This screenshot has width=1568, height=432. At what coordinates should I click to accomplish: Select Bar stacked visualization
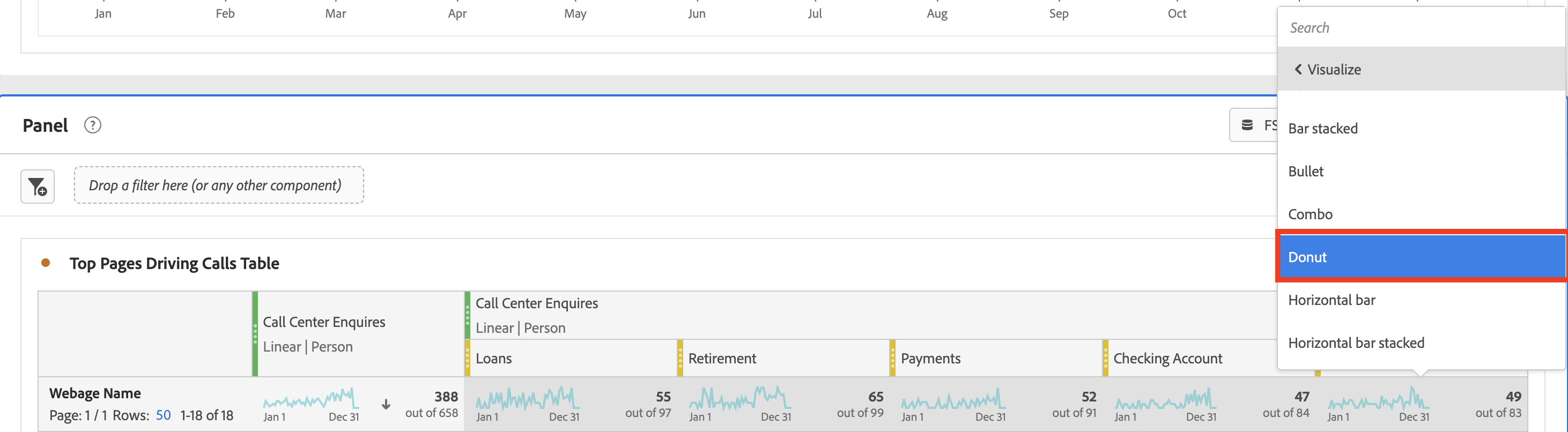pyautogui.click(x=1421, y=129)
